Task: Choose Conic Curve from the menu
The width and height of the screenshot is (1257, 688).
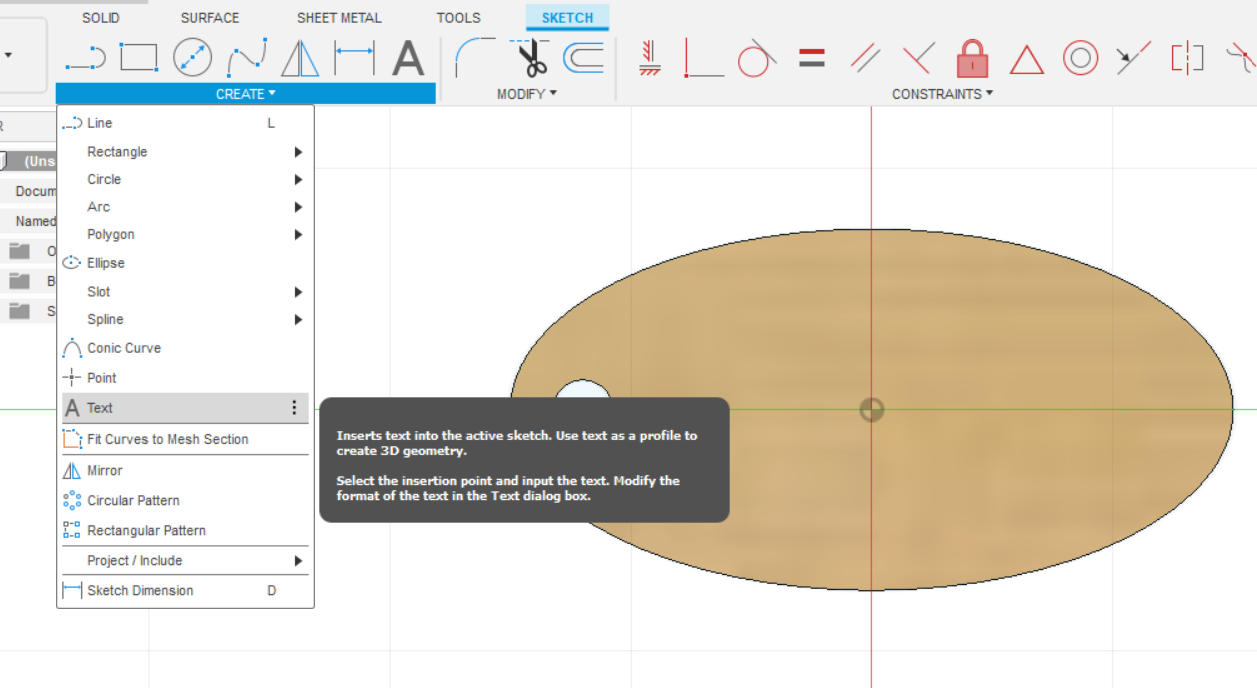Action: tap(185, 348)
